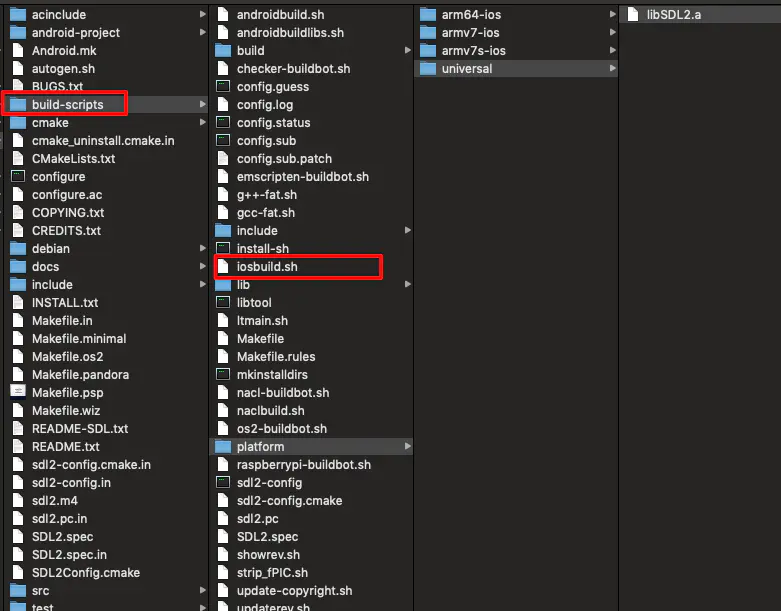Viewport: 781px width, 611px height.
Task: Expand the build-scripts folder arrow
Action: point(203,104)
